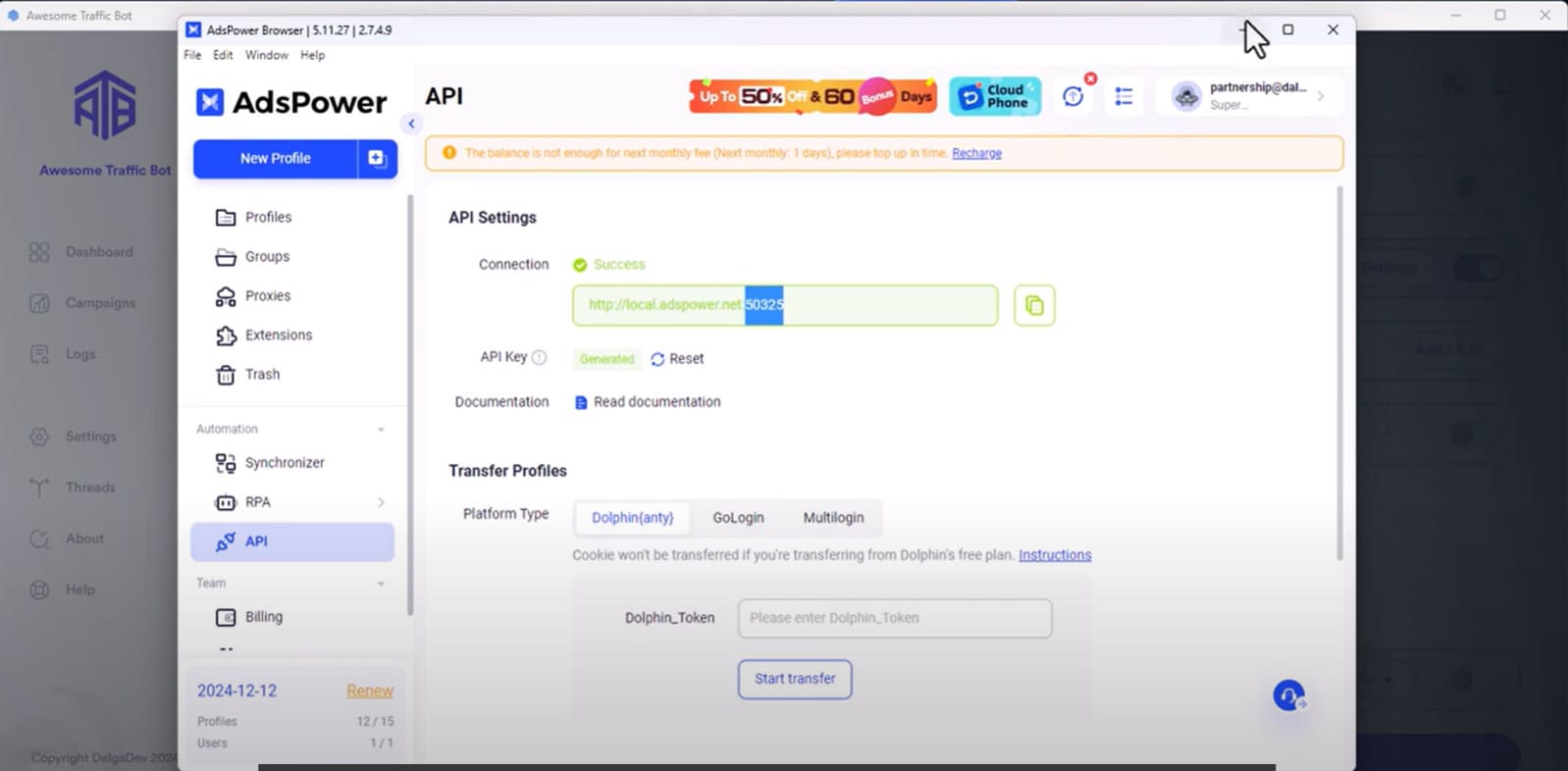The image size is (1568, 771).
Task: Open the Dolphin Instructions link
Action: pos(1055,555)
